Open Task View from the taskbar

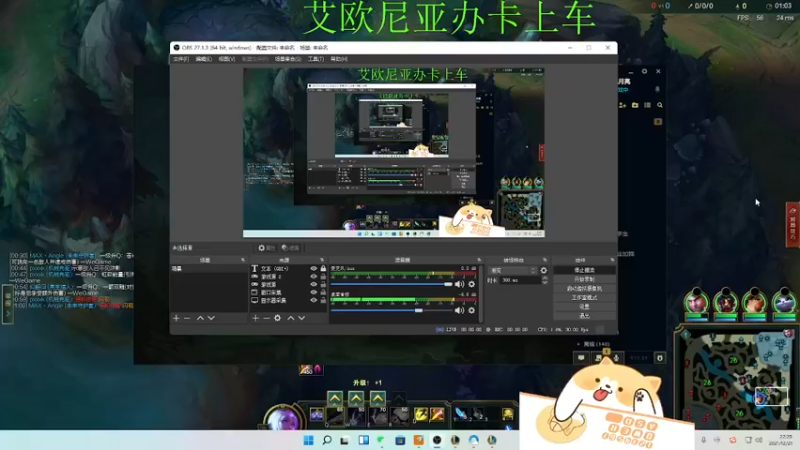click(345, 440)
